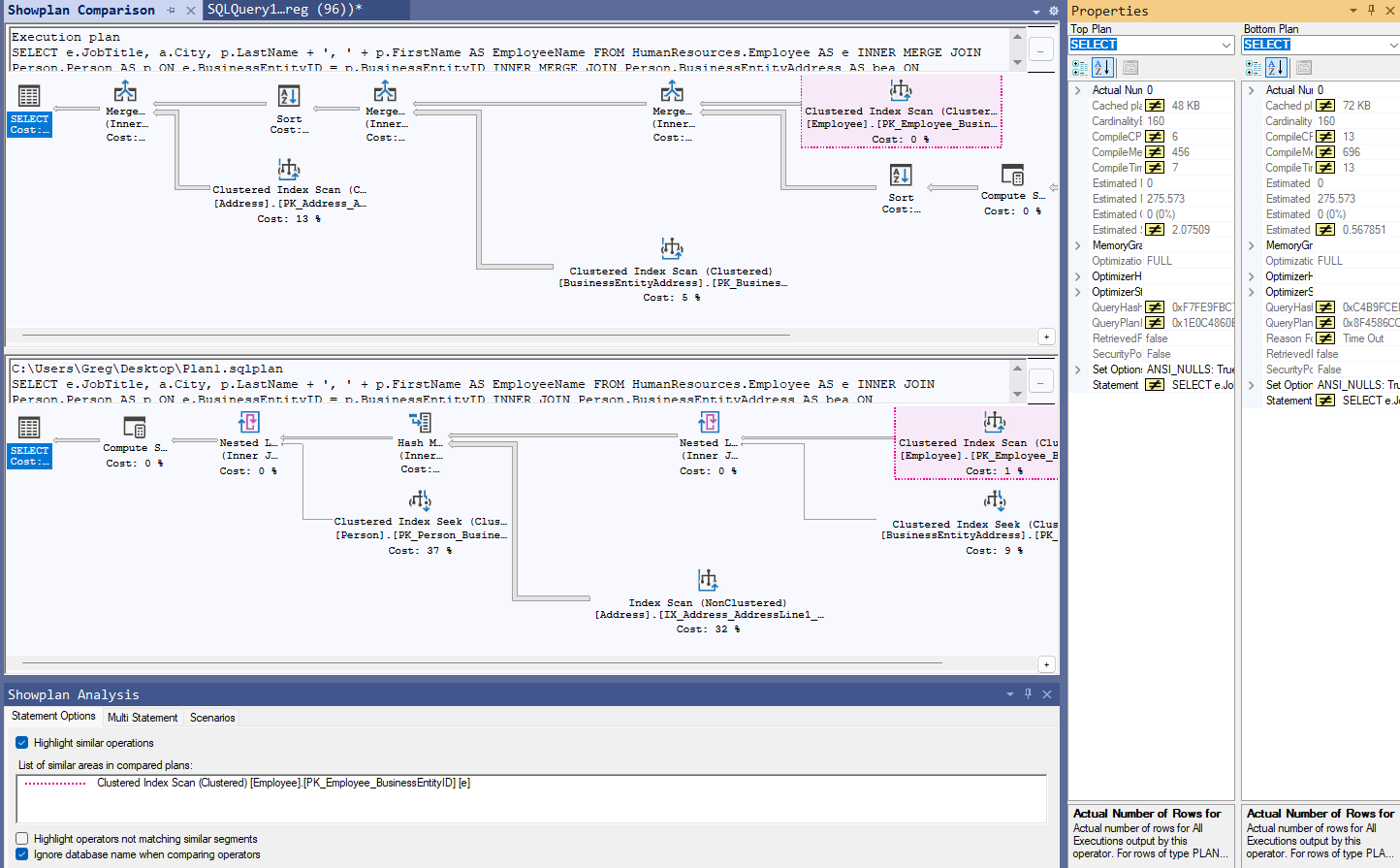Expand MemoryGrantInfo in top plan properties
This screenshot has height=868, width=1400.
(1078, 245)
